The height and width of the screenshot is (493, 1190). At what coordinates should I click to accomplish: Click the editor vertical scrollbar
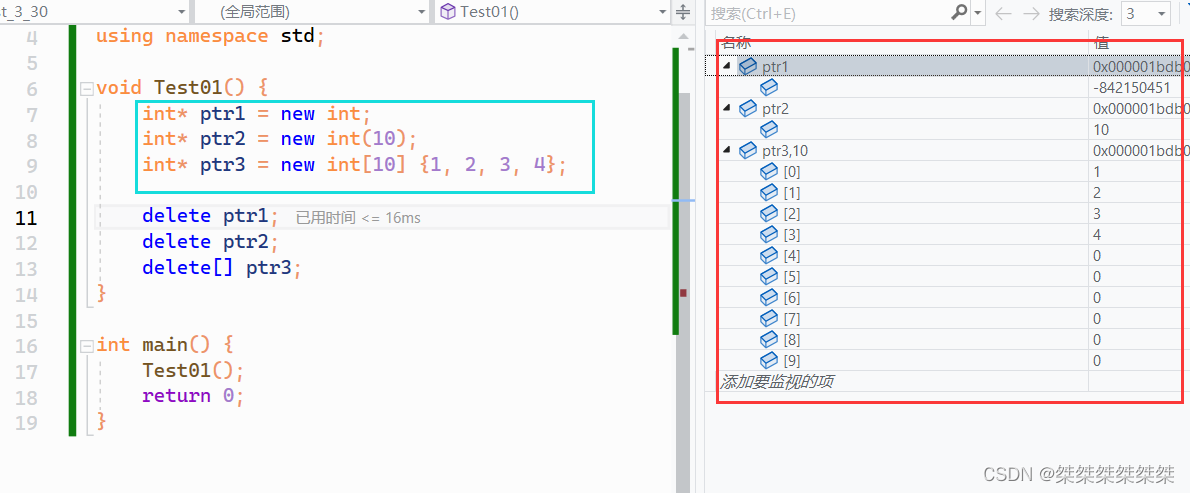tap(684, 265)
